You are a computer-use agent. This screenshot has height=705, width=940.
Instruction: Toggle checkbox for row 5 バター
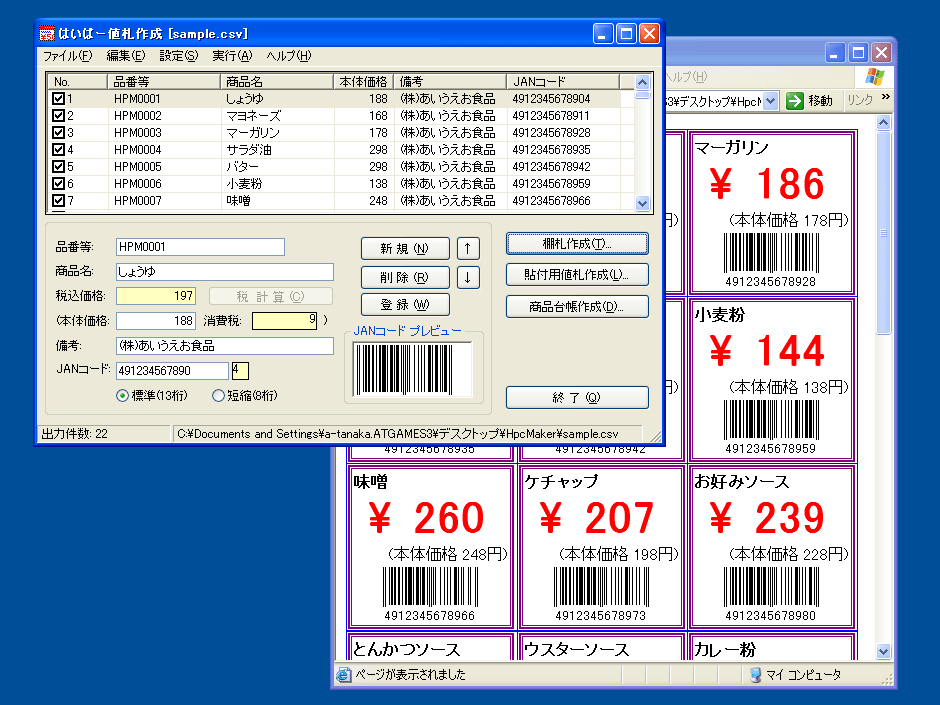[x=58, y=167]
